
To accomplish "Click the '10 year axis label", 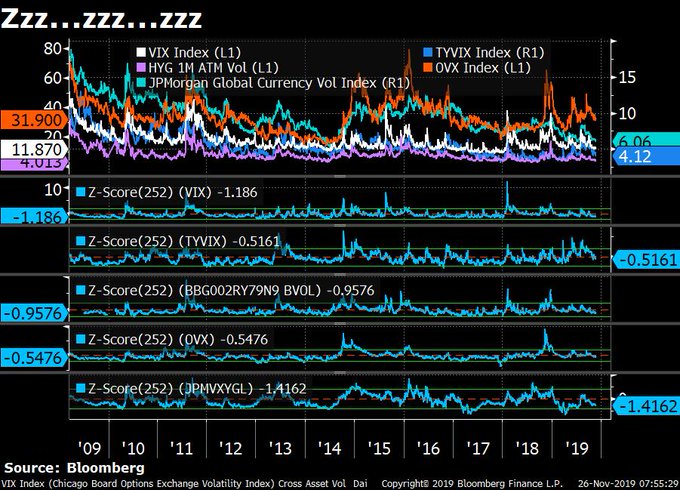I will pos(133,448).
